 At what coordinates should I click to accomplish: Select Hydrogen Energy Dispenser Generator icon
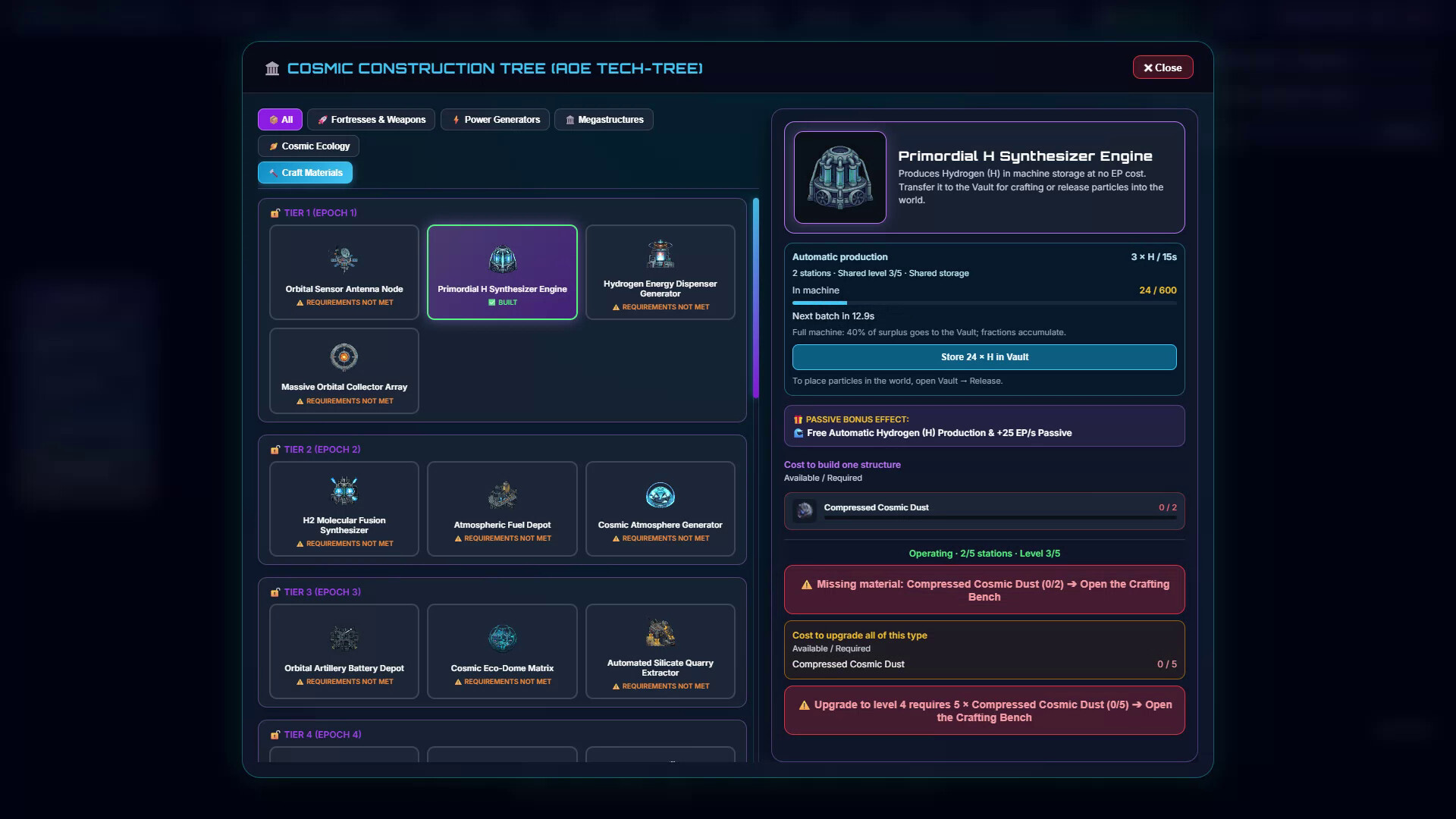[x=661, y=255]
